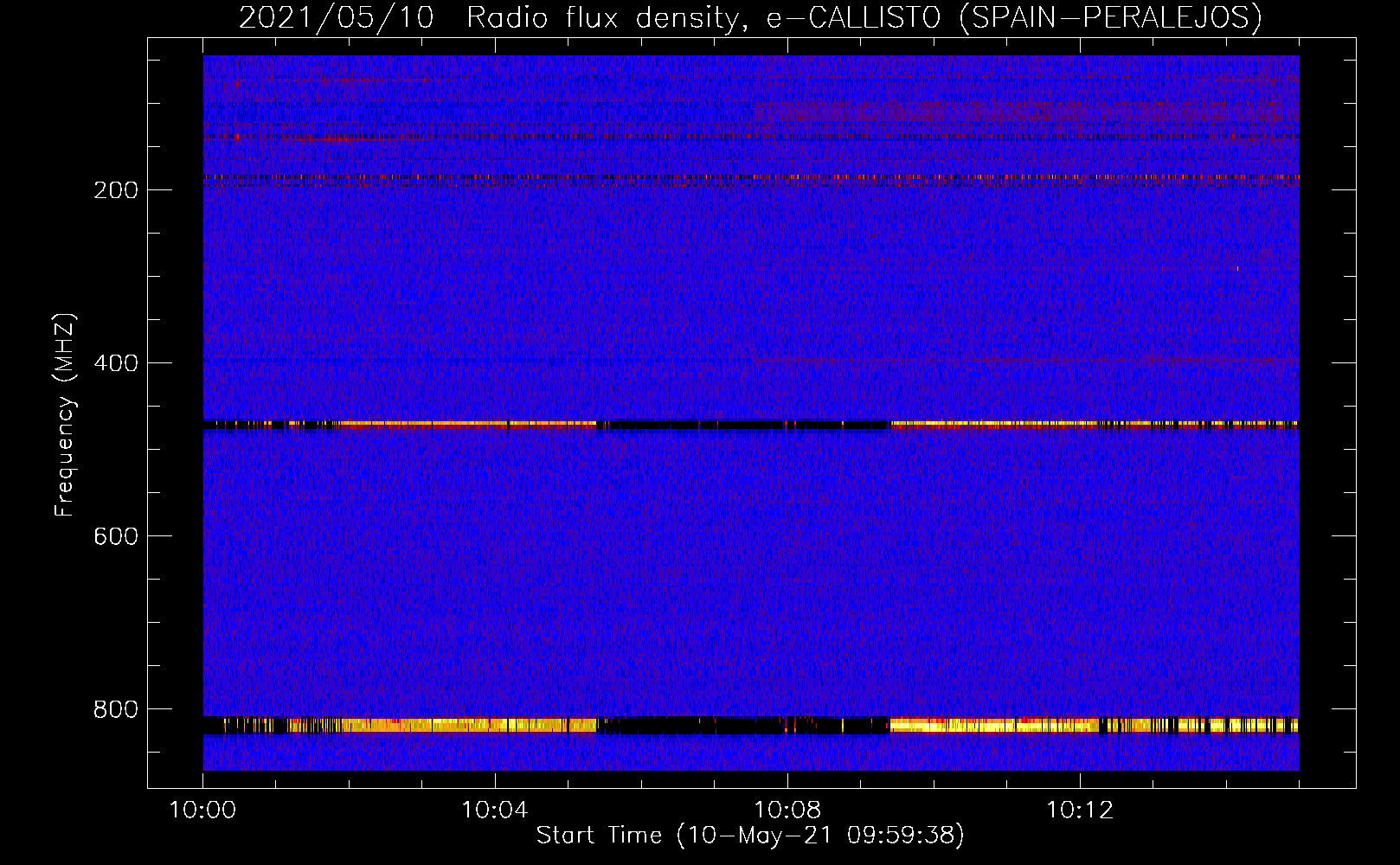
Task: Click the 400 frequency tick label
Action: click(116, 362)
